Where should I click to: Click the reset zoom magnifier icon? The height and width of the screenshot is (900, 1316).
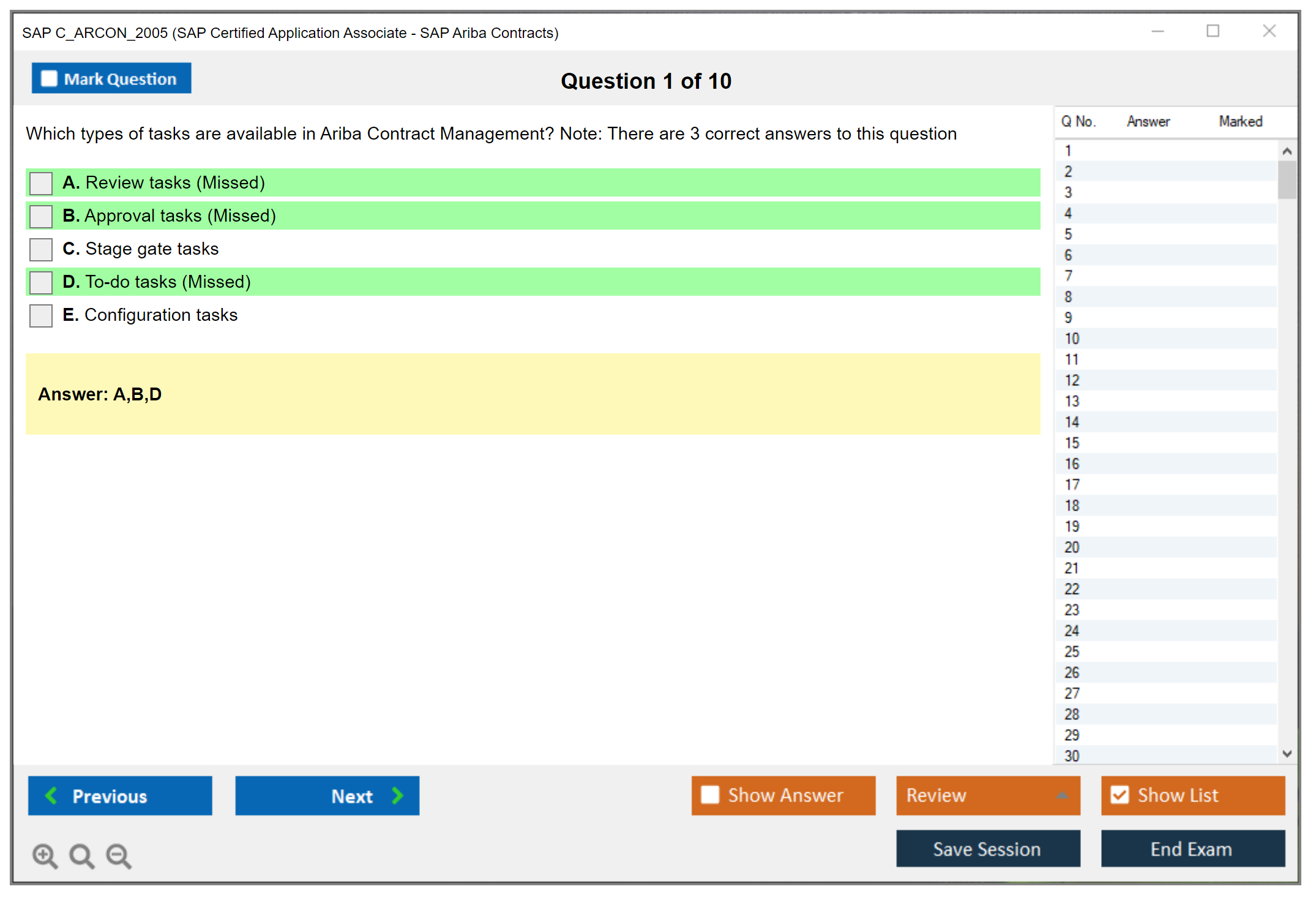pos(81,855)
